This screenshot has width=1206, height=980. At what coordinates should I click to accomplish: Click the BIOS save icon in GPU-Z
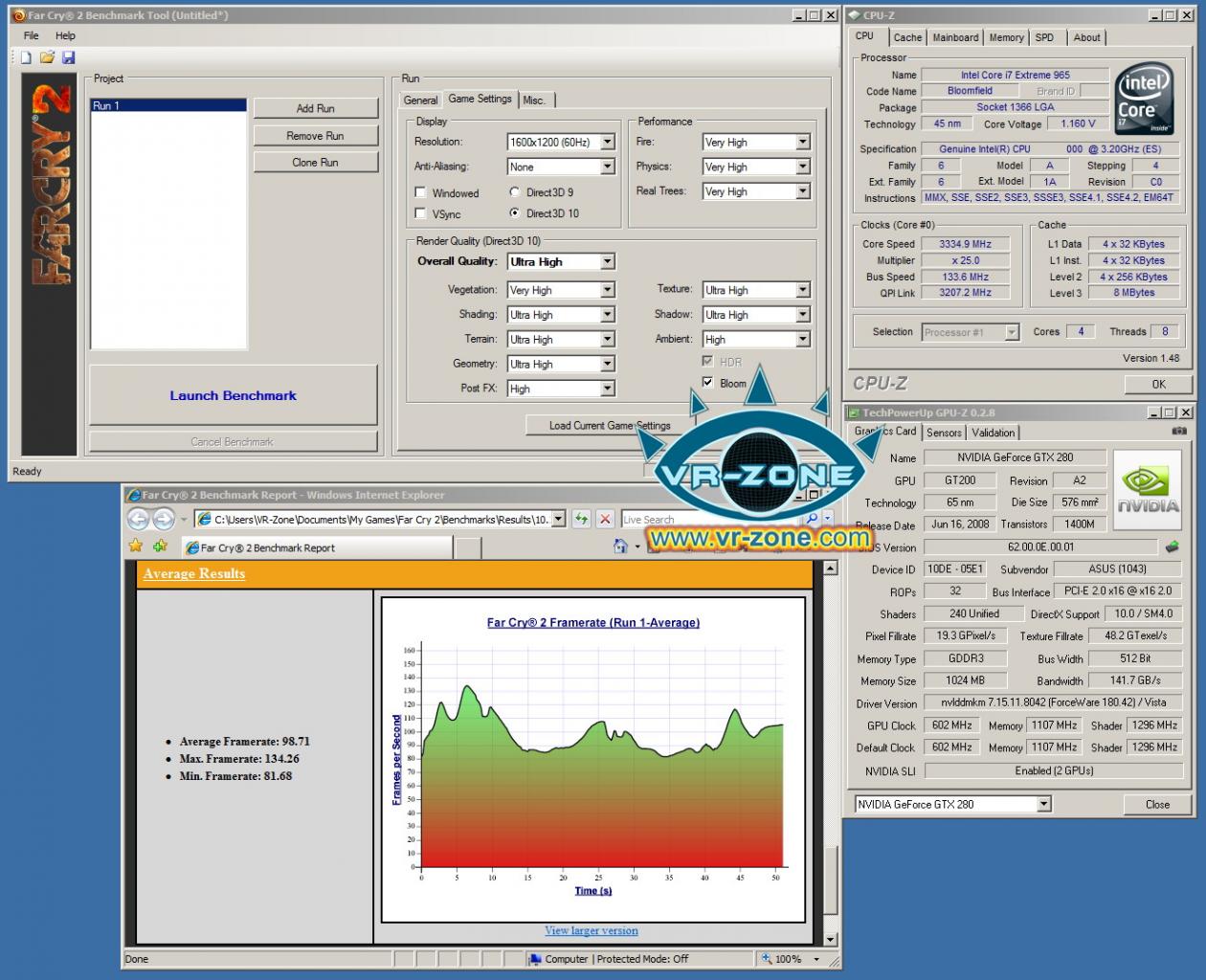[1172, 547]
